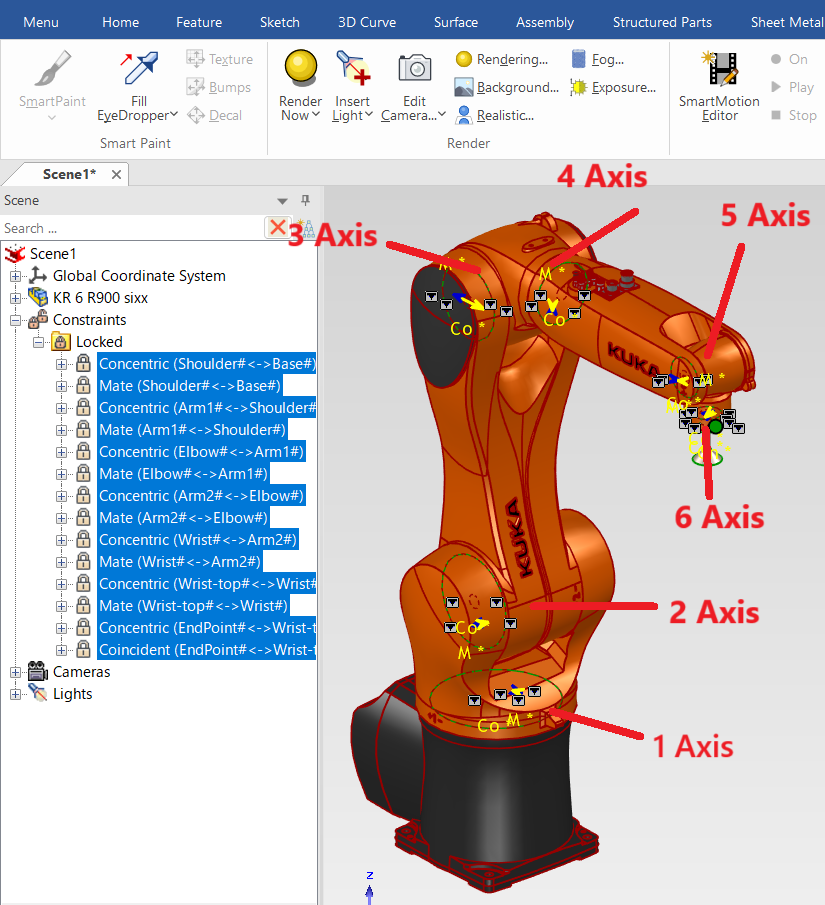This screenshot has height=905, width=825.
Task: Toggle lock on Concentric (Arm2#<->Elbow#)
Action: coord(84,496)
